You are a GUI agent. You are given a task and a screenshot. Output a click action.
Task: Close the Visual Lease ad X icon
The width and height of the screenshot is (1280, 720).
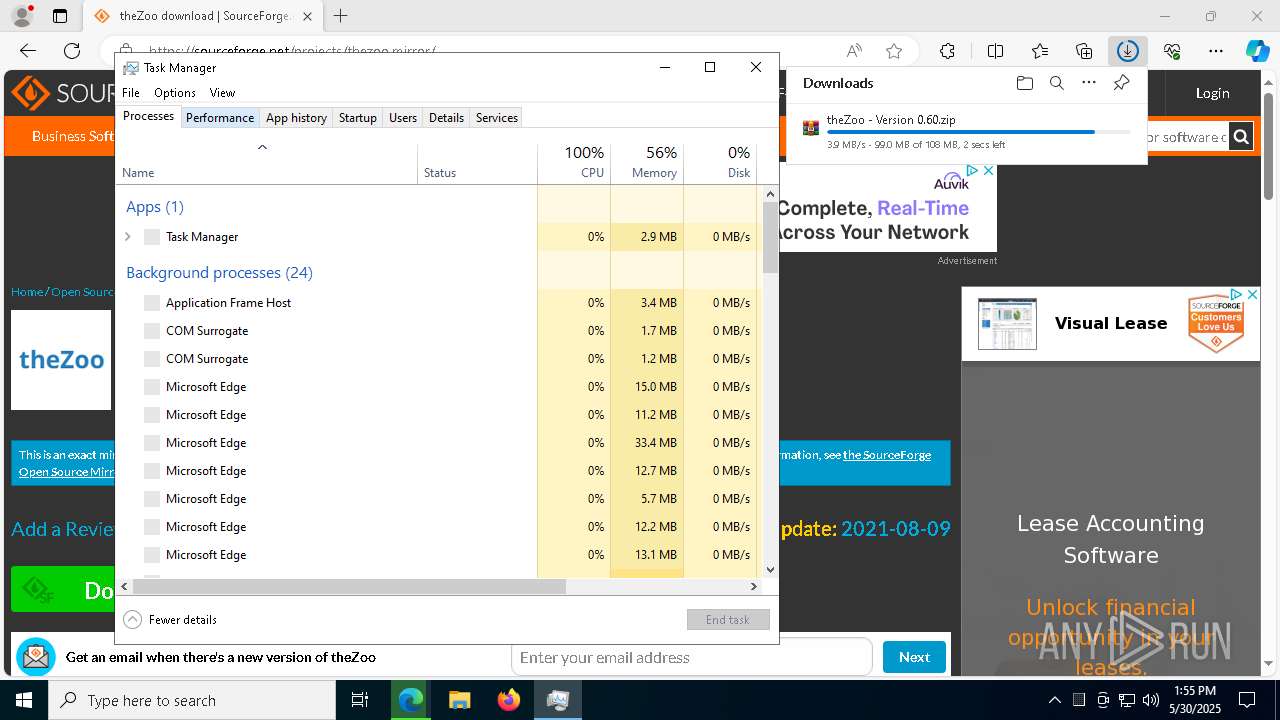1252,295
